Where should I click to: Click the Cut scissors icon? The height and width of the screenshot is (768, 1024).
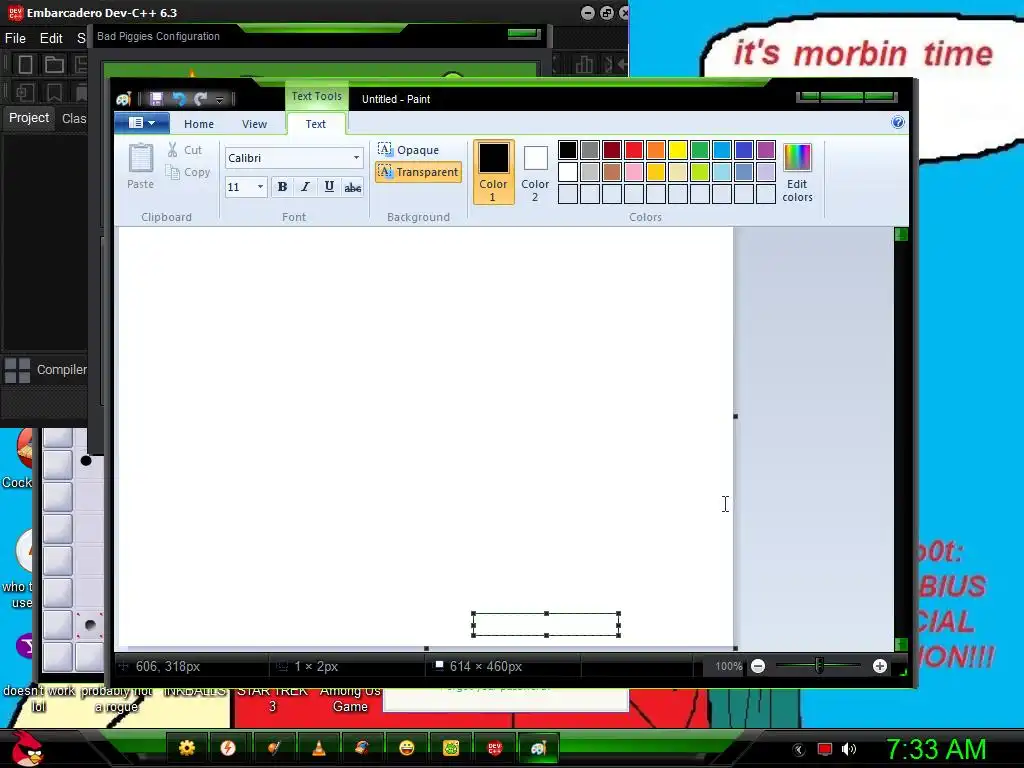pos(172,150)
